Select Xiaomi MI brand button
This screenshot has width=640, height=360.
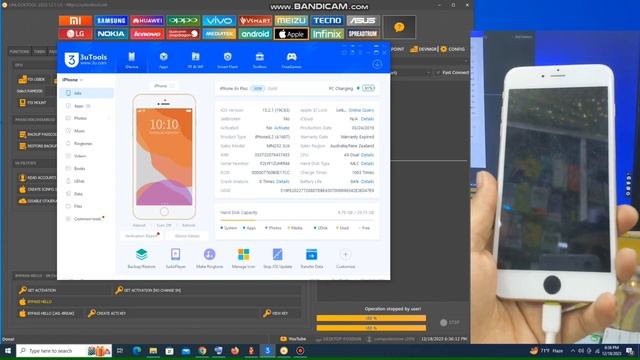(76, 20)
